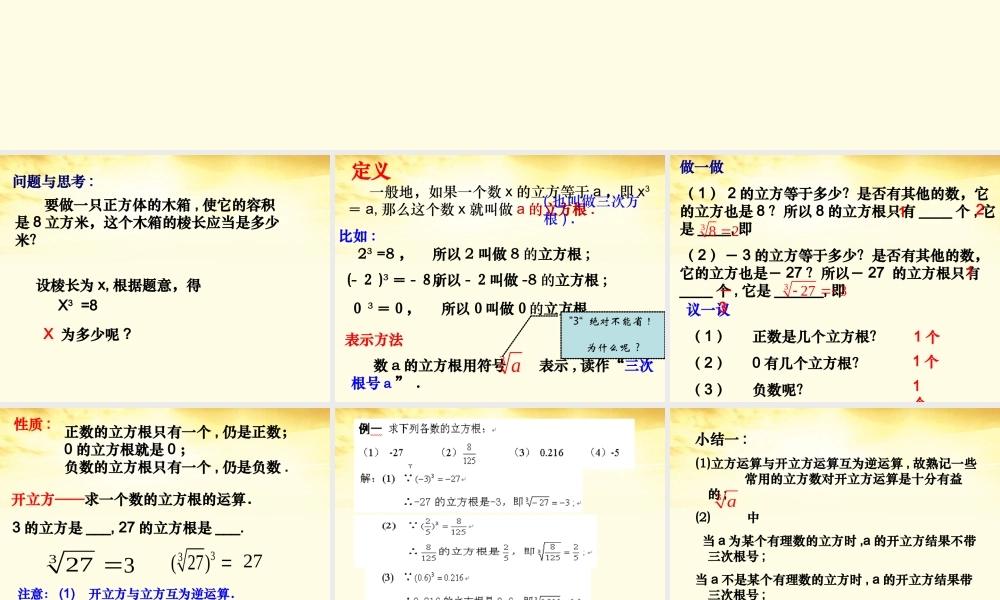
Task: Click the value 0.216 in example (3)
Action: pos(552,453)
